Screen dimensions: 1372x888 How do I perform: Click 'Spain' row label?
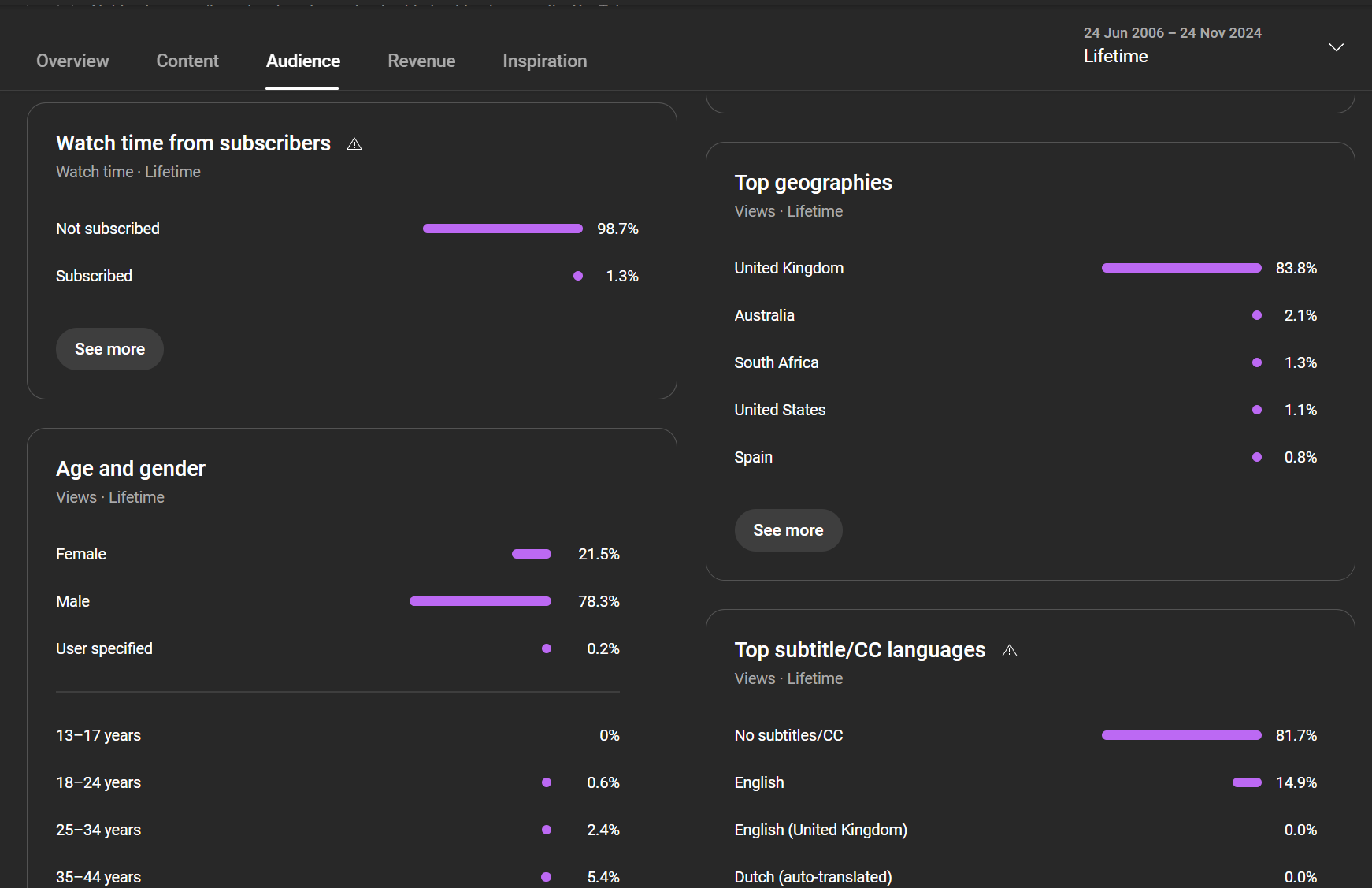click(754, 458)
